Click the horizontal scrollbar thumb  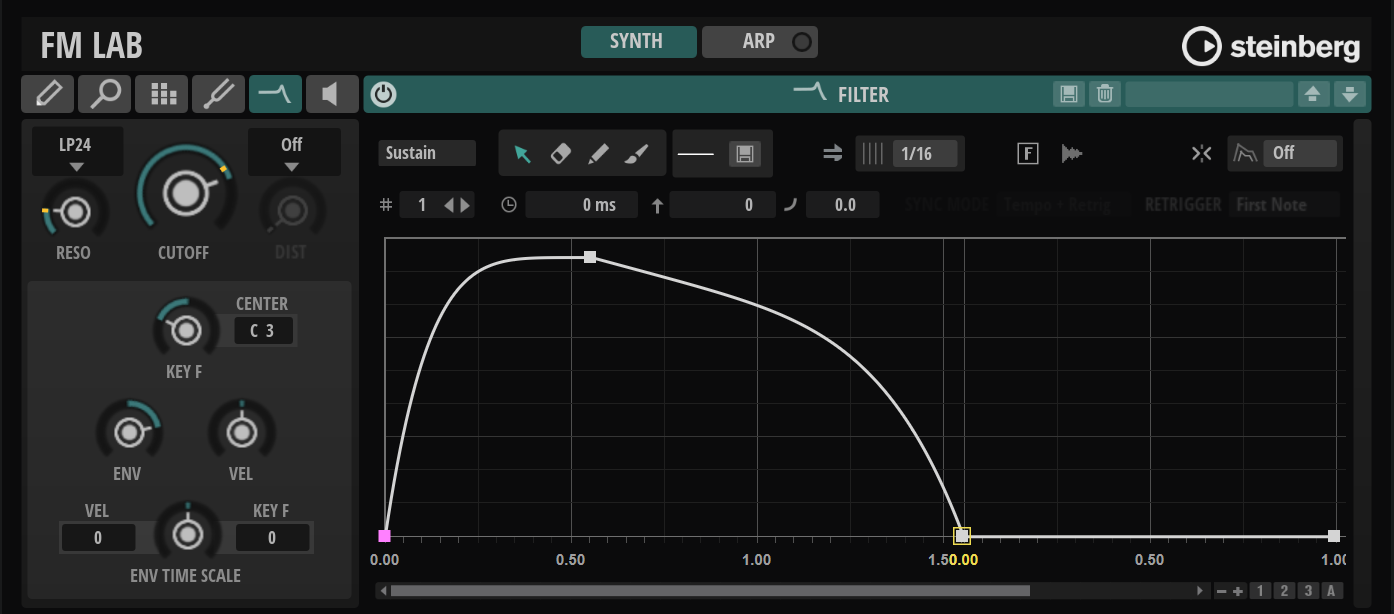click(710, 591)
